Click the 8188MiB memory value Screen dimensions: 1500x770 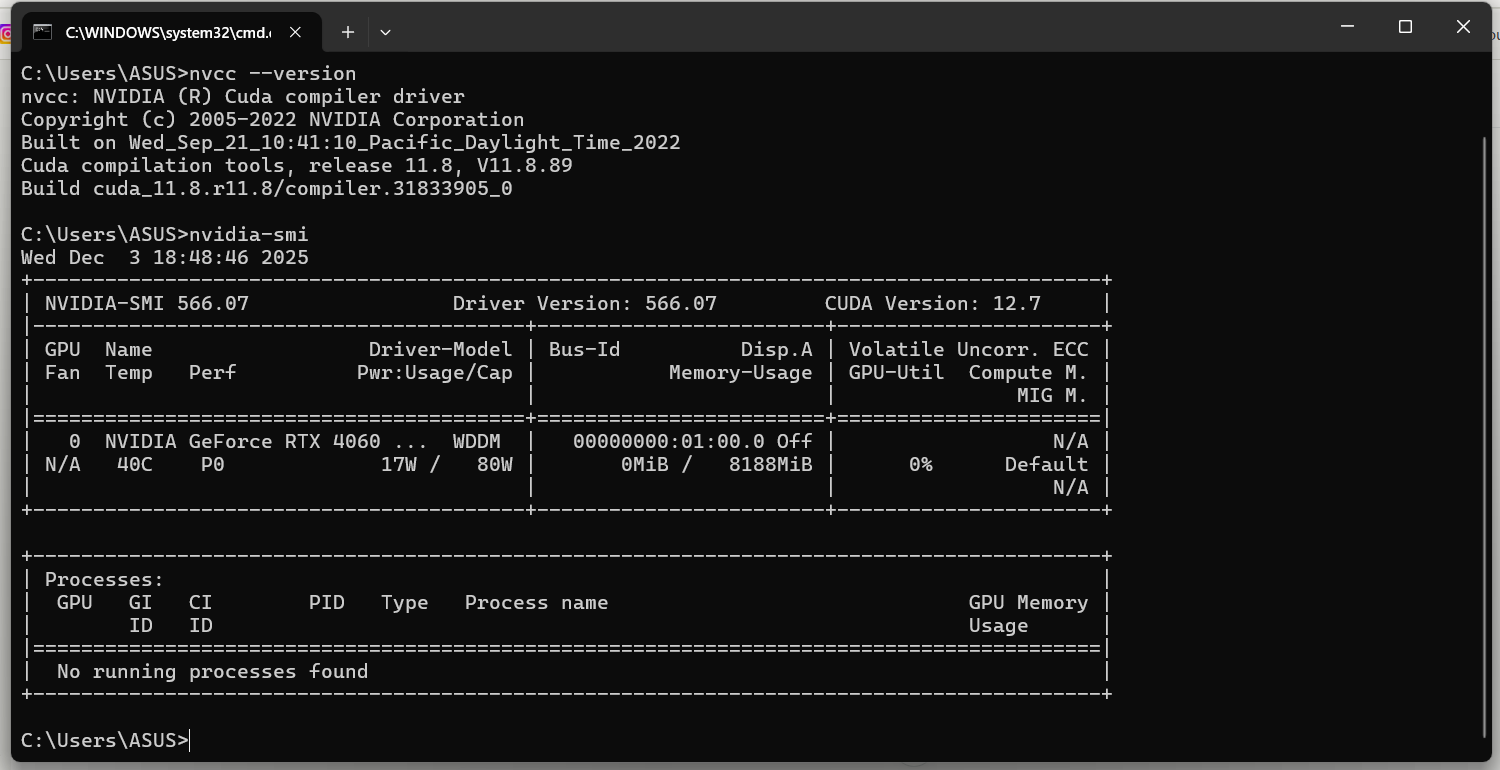(x=770, y=464)
